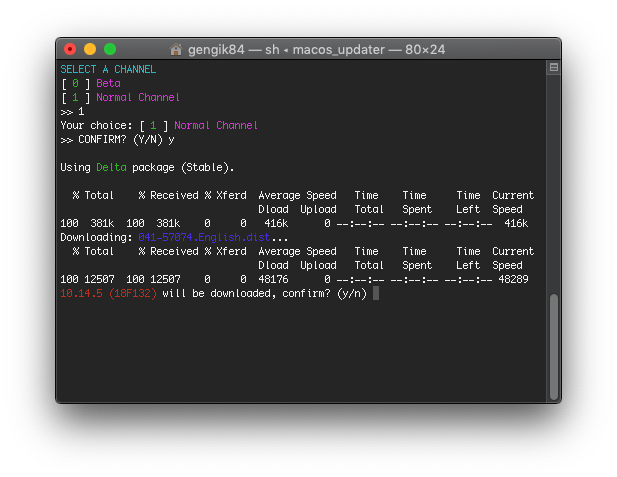Click the 'Downloading:' label
617x477 pixels.
[96, 238]
